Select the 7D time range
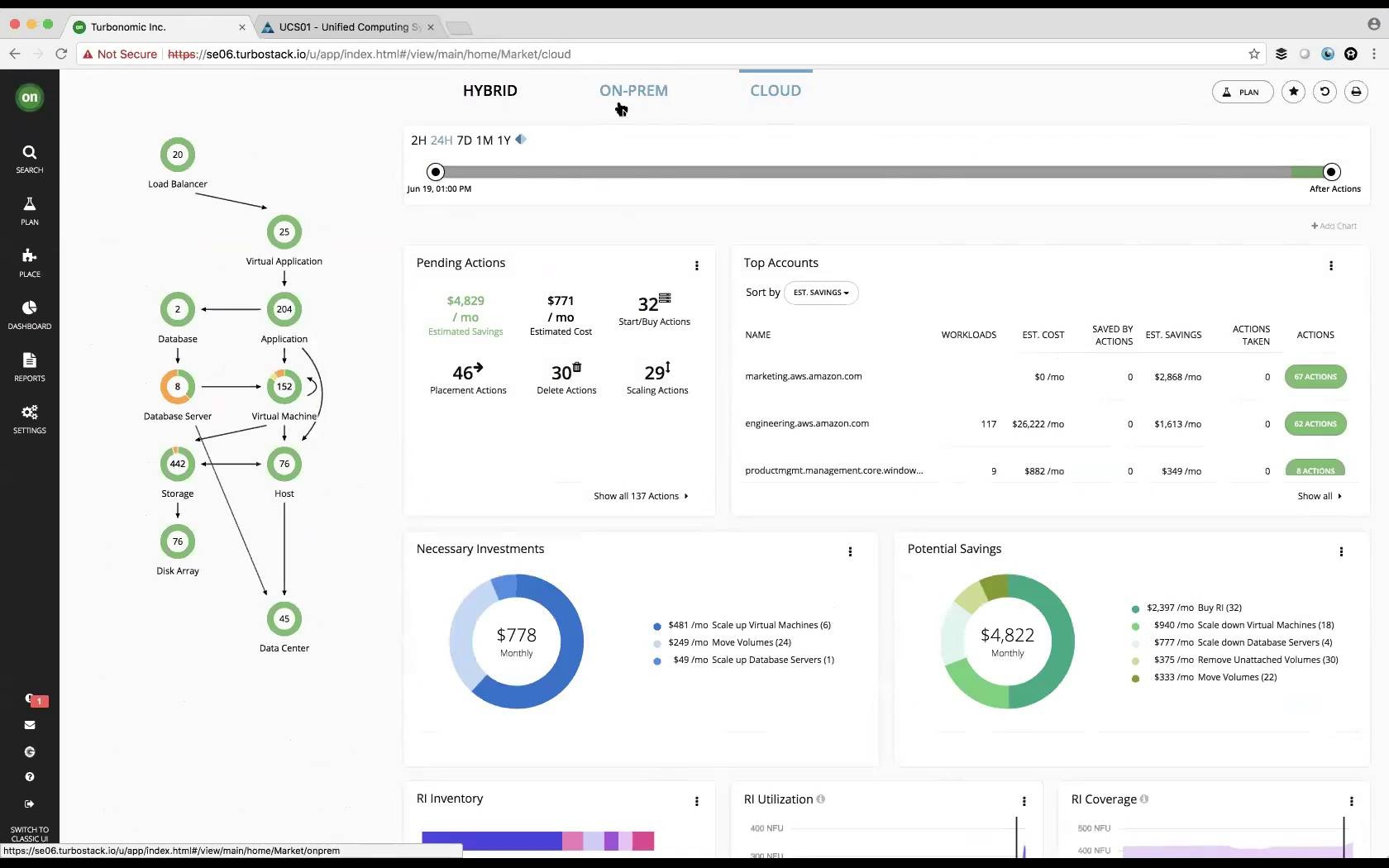This screenshot has width=1389, height=868. tap(465, 141)
